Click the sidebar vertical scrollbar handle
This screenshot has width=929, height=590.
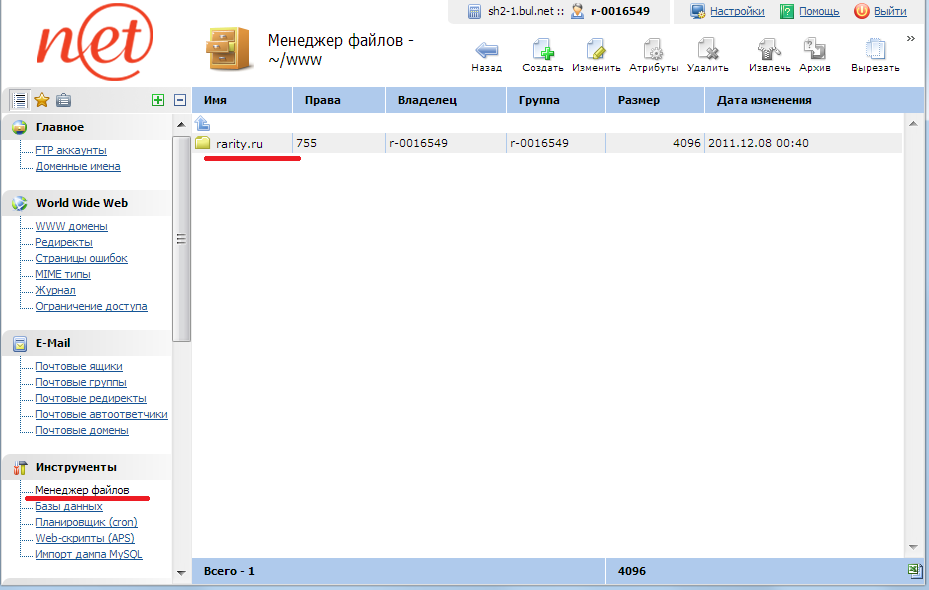pyautogui.click(x=181, y=238)
